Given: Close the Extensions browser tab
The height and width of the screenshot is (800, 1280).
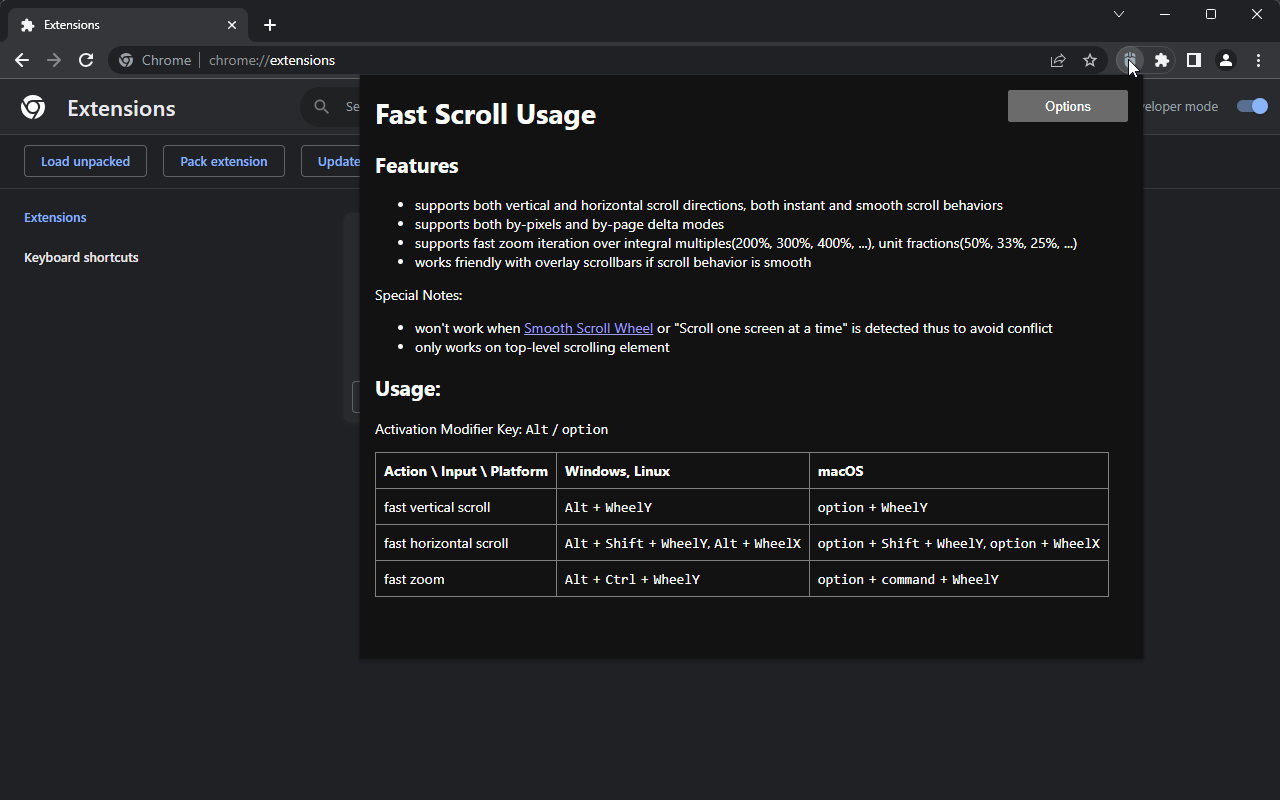Looking at the screenshot, I should click(232, 25).
